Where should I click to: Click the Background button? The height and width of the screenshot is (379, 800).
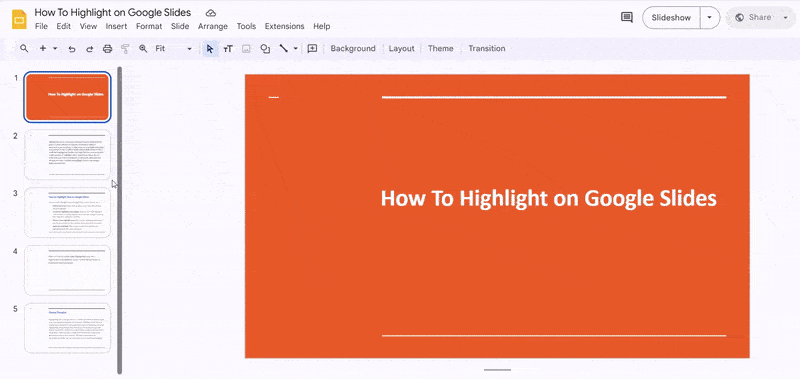pos(353,48)
